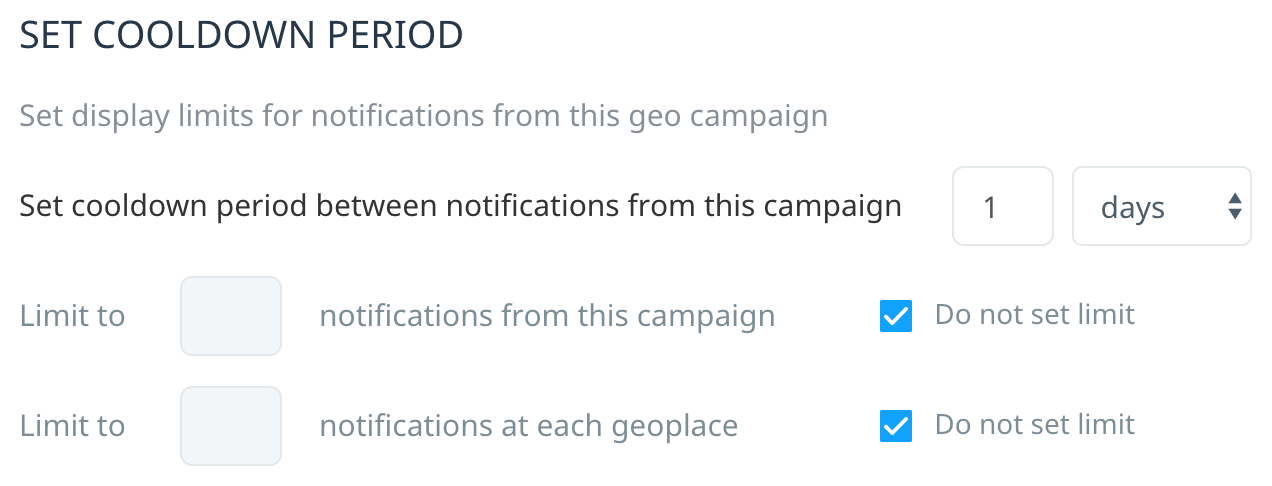Select the "days" text in the unit combo box
The width and height of the screenshot is (1272, 486).
coord(1133,208)
